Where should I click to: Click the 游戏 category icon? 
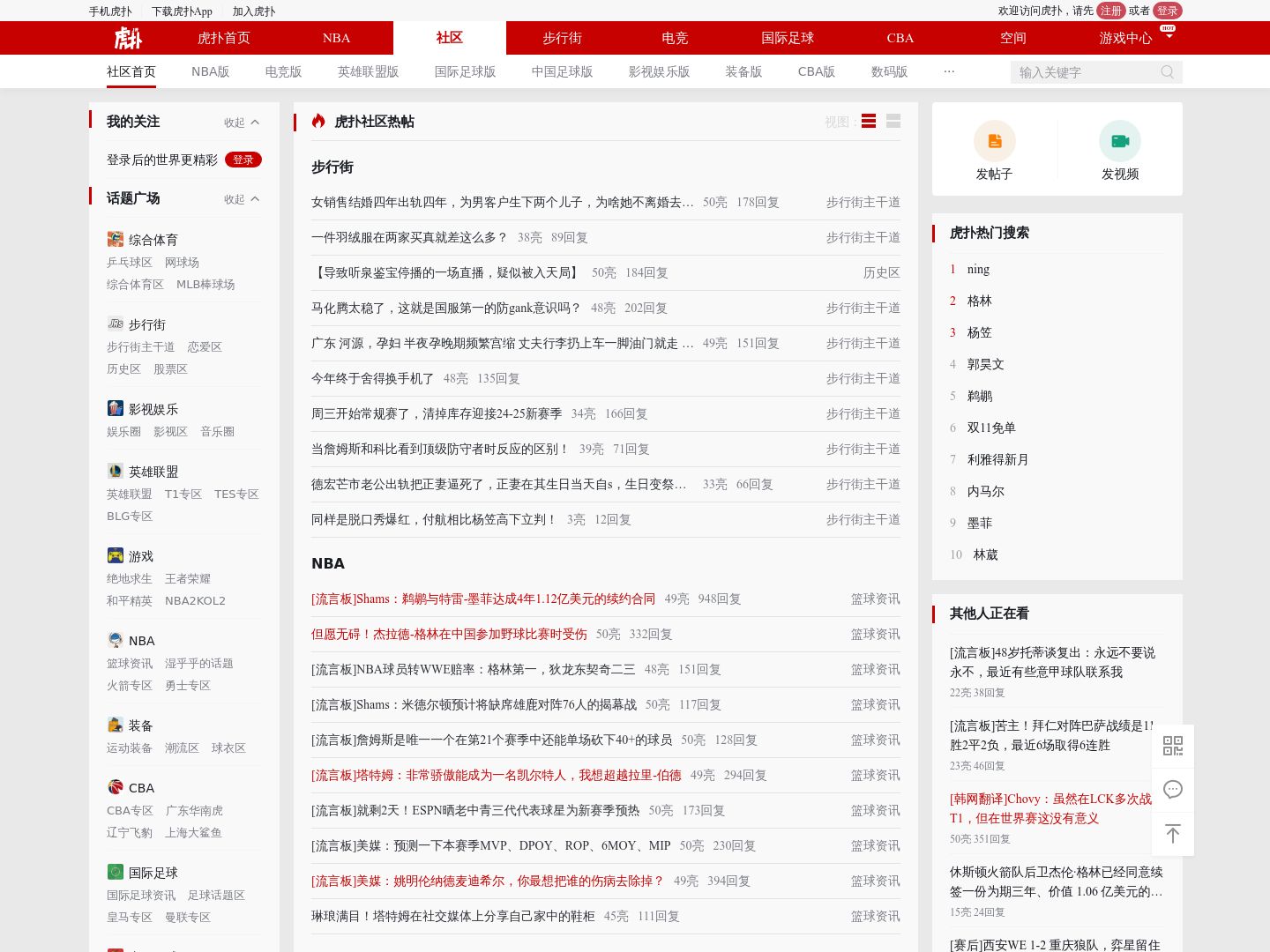pyautogui.click(x=116, y=555)
